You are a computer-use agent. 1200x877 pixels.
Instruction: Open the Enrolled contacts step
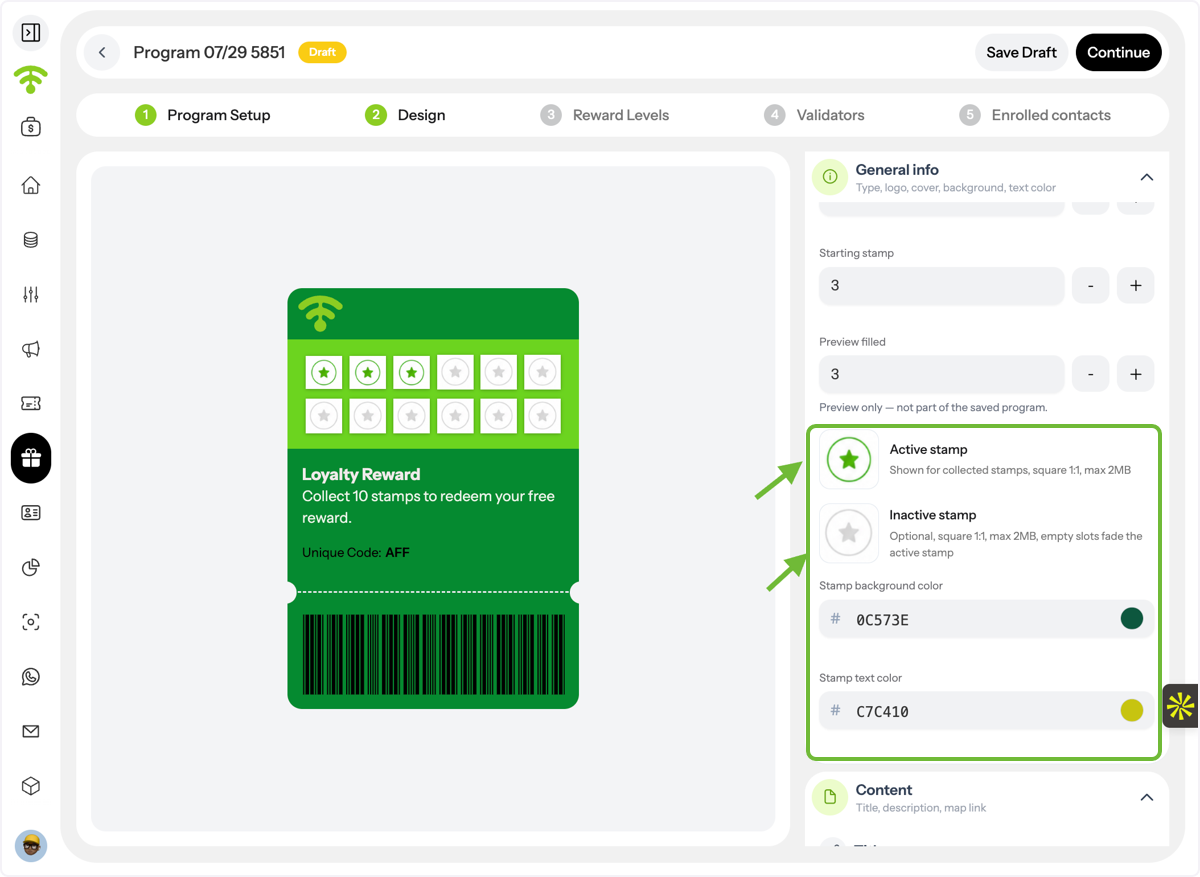[1035, 115]
